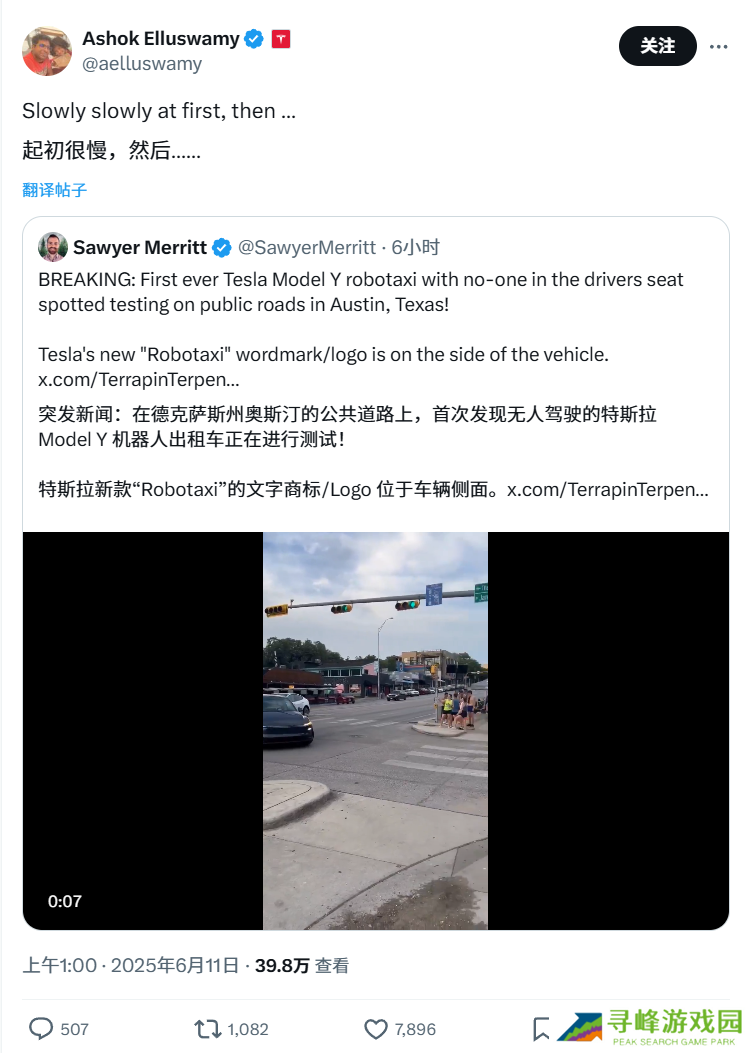Translate the post via 翻译帖子 link
Image resolution: width=749 pixels, height=1053 pixels.
(x=54, y=190)
